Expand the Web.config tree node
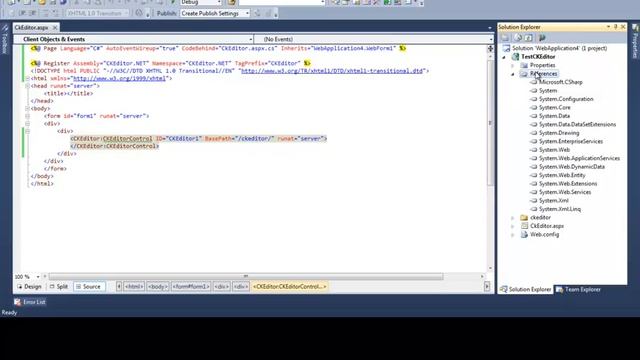 pos(513,235)
